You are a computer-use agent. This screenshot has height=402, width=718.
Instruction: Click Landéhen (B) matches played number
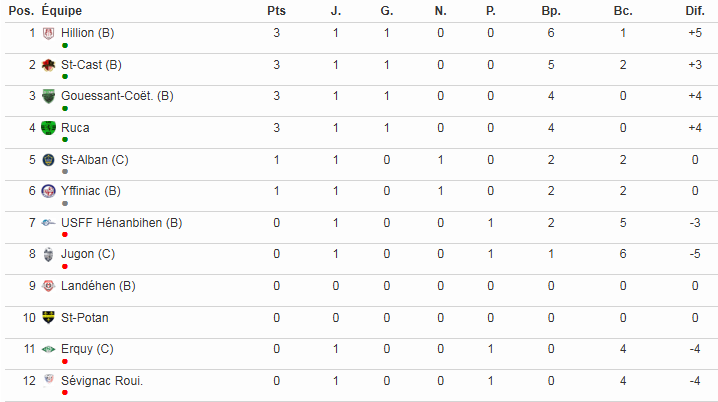click(x=336, y=286)
